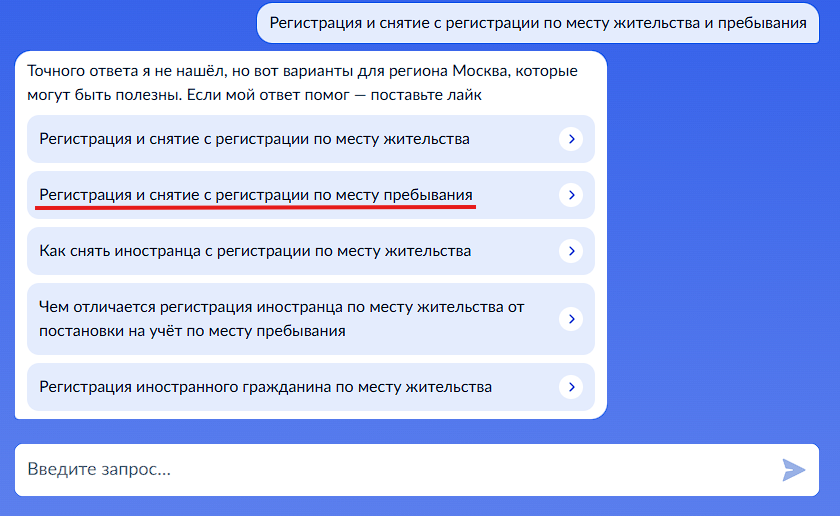Open 'Регистрация иностранного гражданина по месту жительства'
The width and height of the screenshot is (840, 516).
311,387
